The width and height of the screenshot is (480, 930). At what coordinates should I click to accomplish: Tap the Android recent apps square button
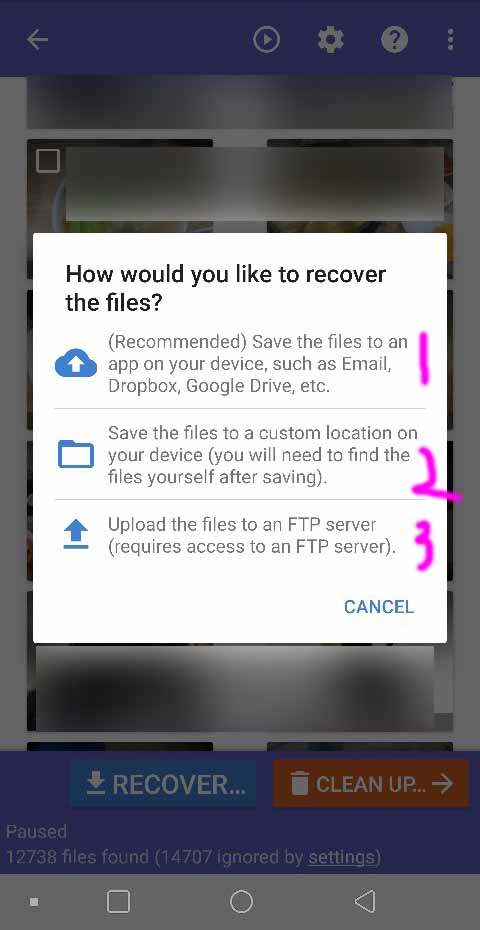point(119,902)
